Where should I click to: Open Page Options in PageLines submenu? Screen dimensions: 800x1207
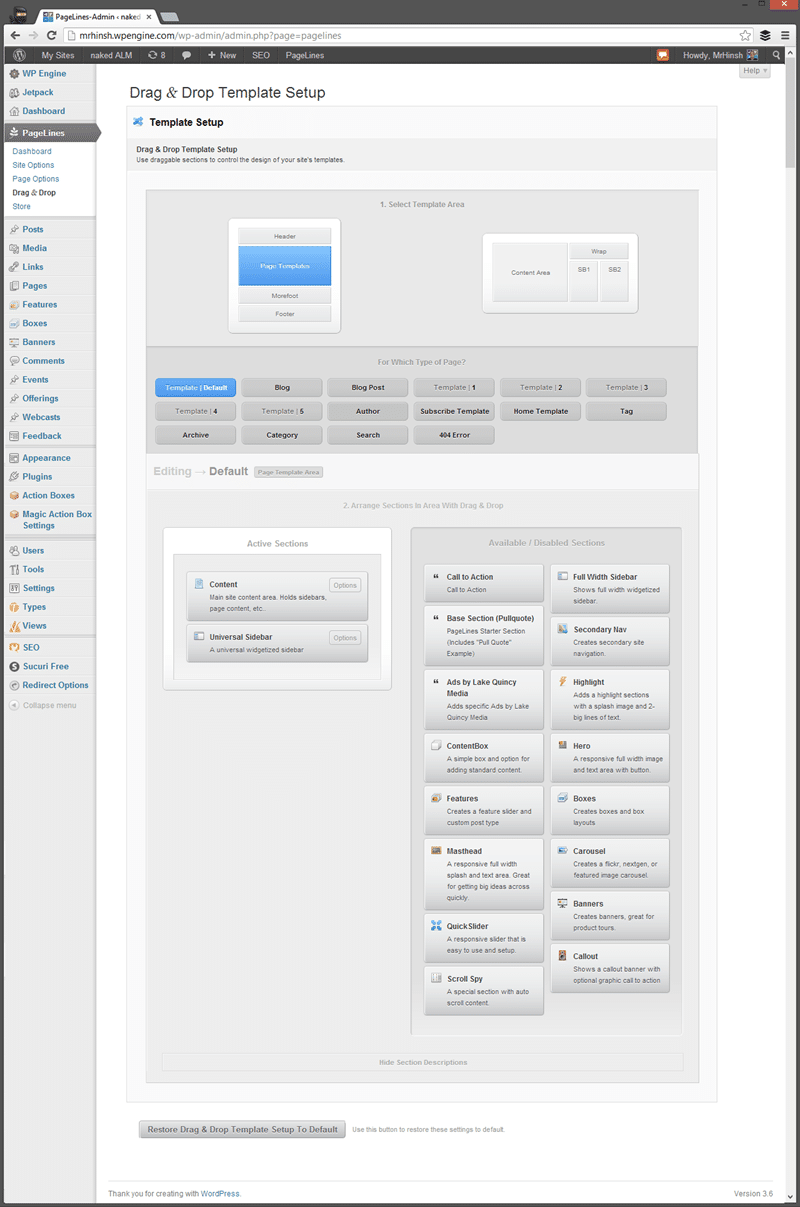(36, 179)
